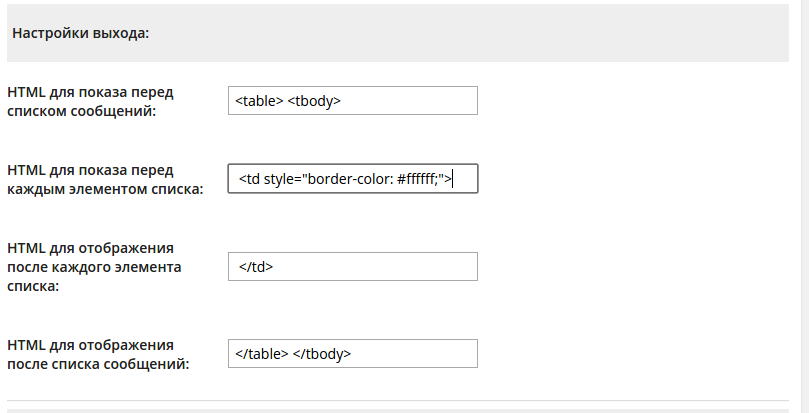Click the "перед каждым элементом списка" label
Image resolution: width=809 pixels, height=413 pixels.
[104, 179]
